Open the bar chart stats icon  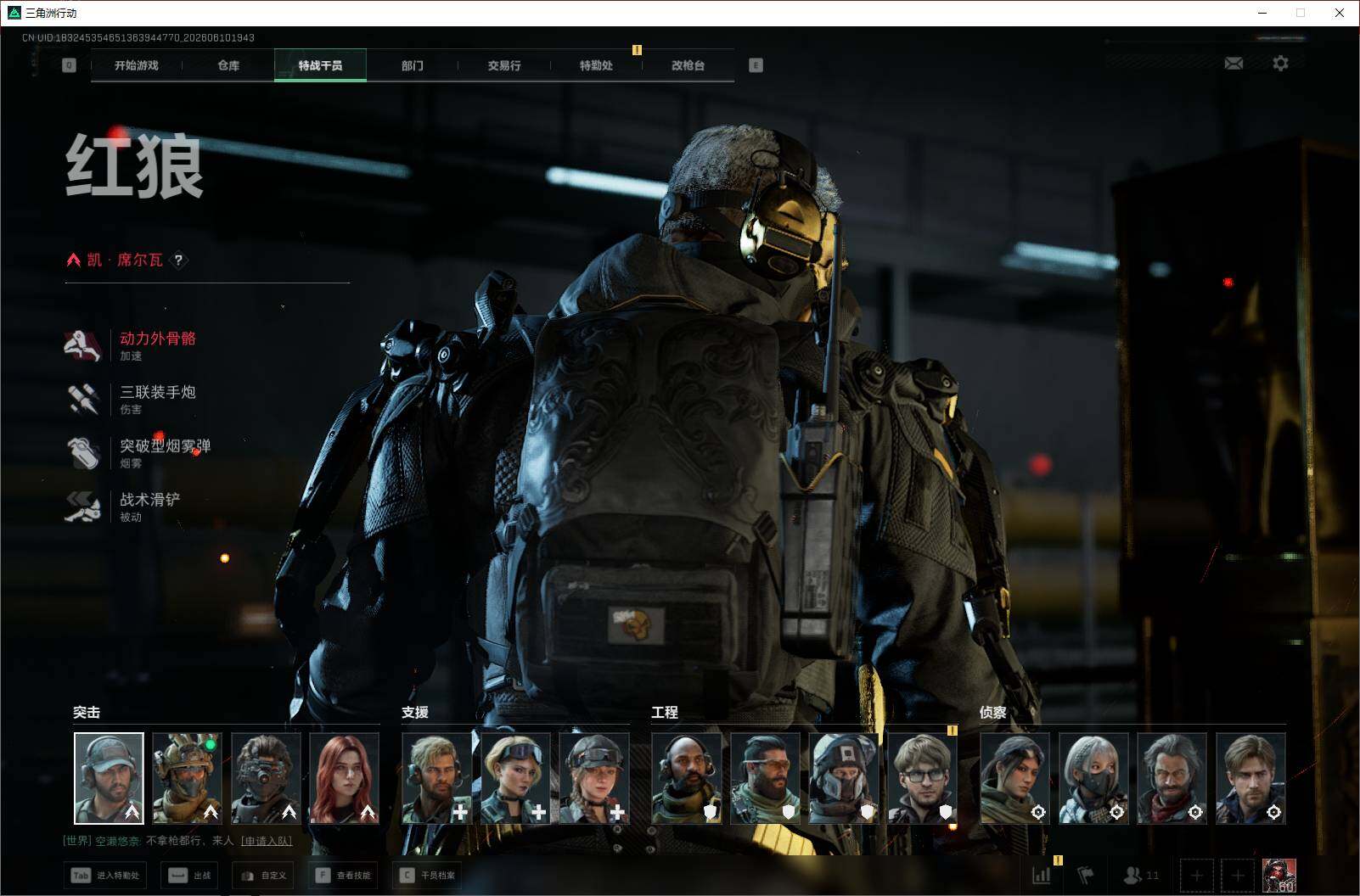[x=1041, y=876]
